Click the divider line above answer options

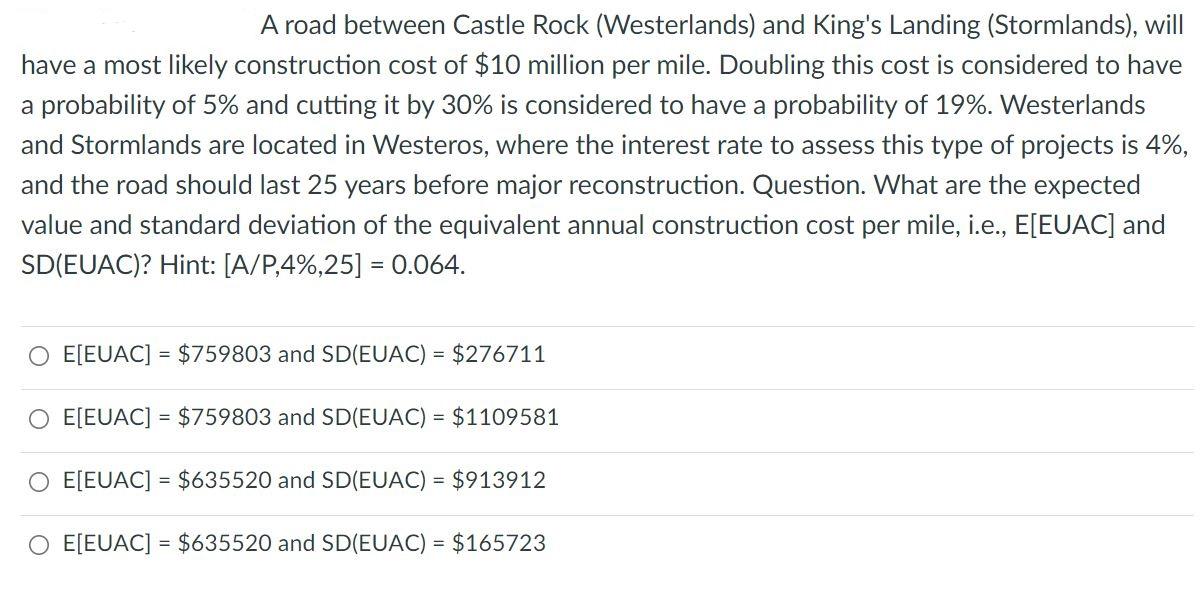pos(600,322)
